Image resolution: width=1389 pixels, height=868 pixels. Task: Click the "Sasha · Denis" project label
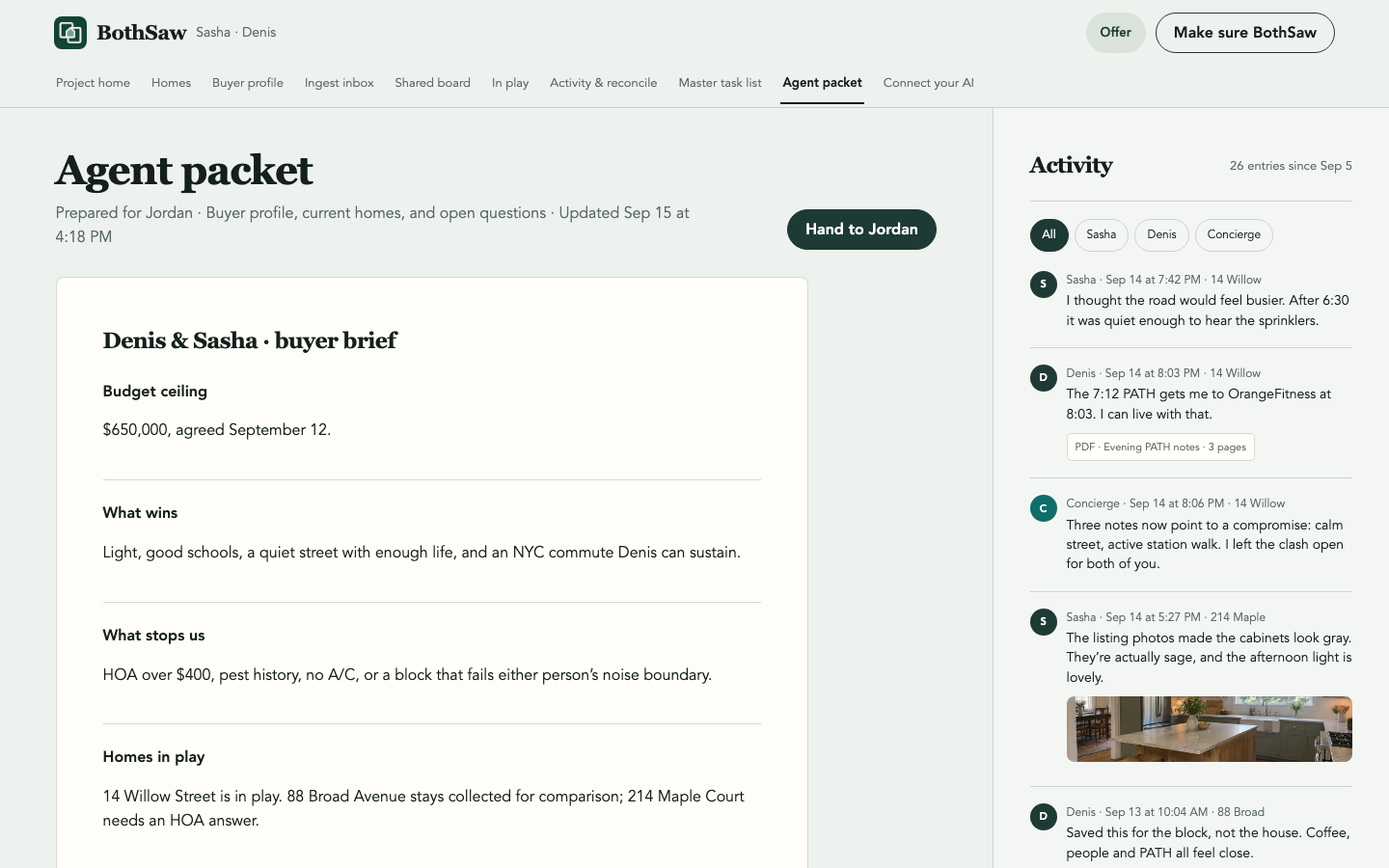[x=235, y=33]
